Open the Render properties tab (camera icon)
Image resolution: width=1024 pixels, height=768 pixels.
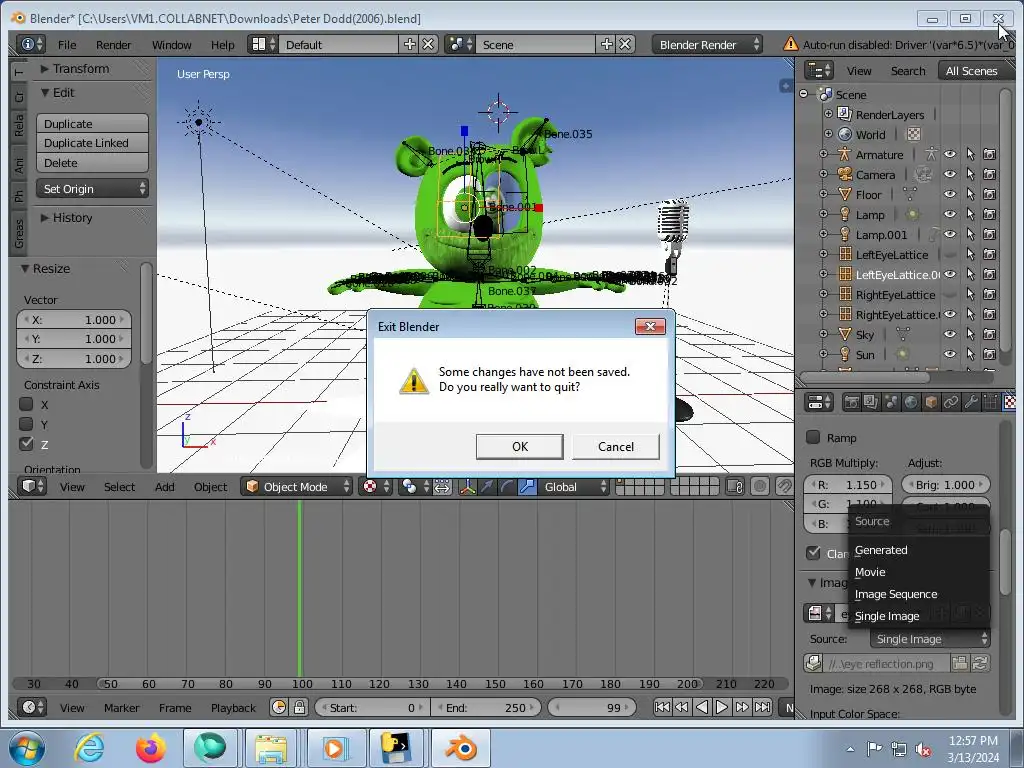(851, 402)
